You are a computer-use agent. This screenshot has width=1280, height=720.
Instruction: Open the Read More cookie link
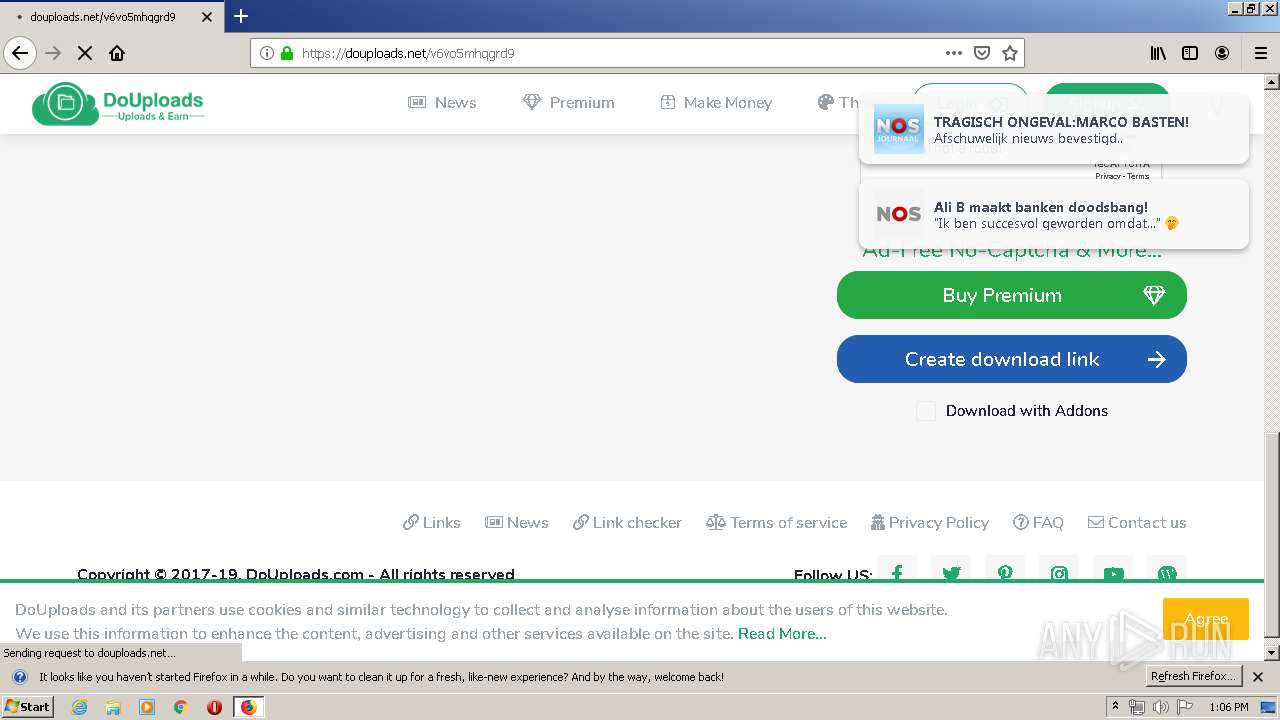pos(782,634)
